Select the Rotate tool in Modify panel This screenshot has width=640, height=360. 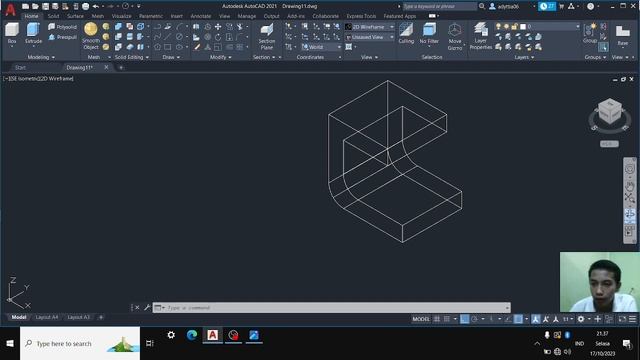(218, 37)
